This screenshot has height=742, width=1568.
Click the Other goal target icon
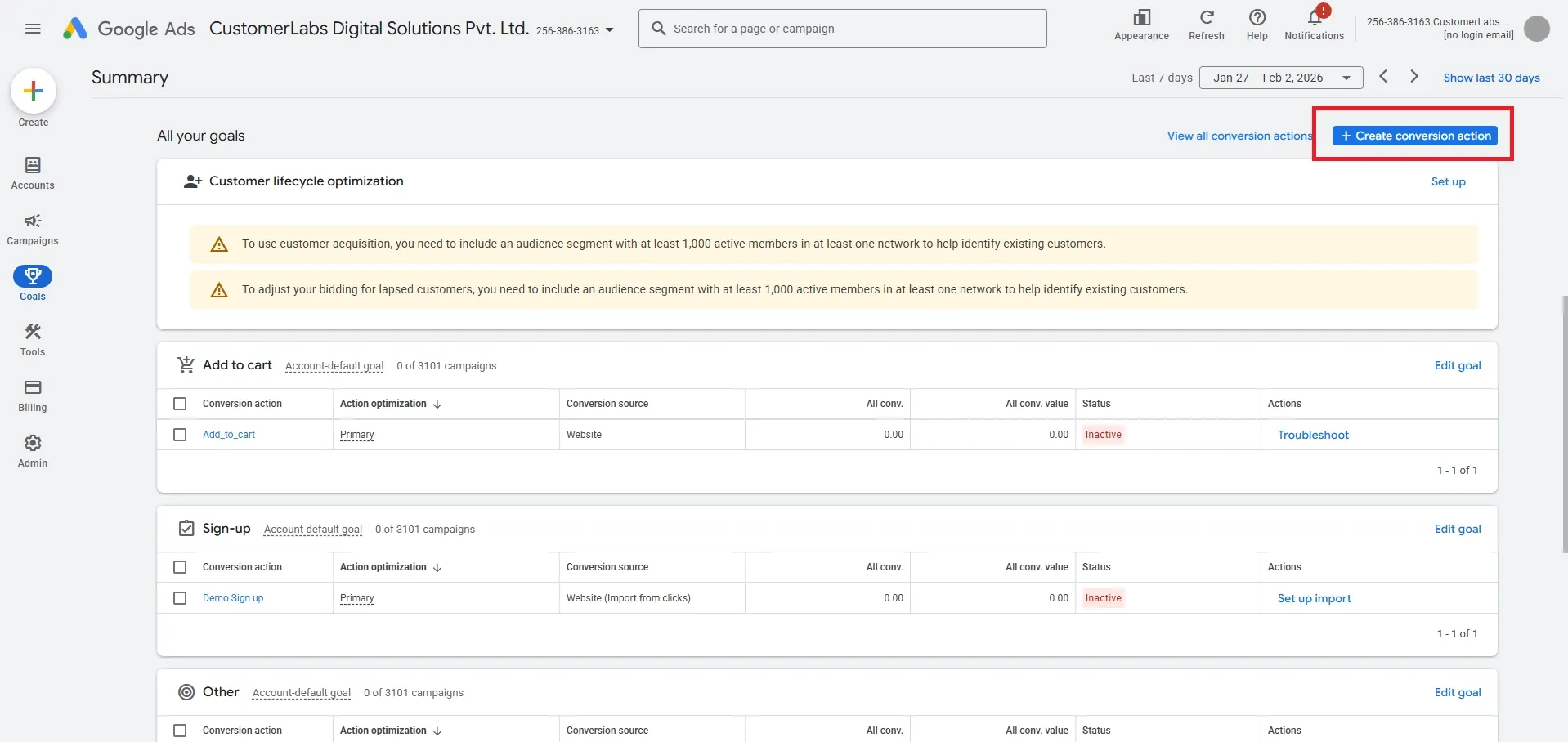(x=186, y=692)
